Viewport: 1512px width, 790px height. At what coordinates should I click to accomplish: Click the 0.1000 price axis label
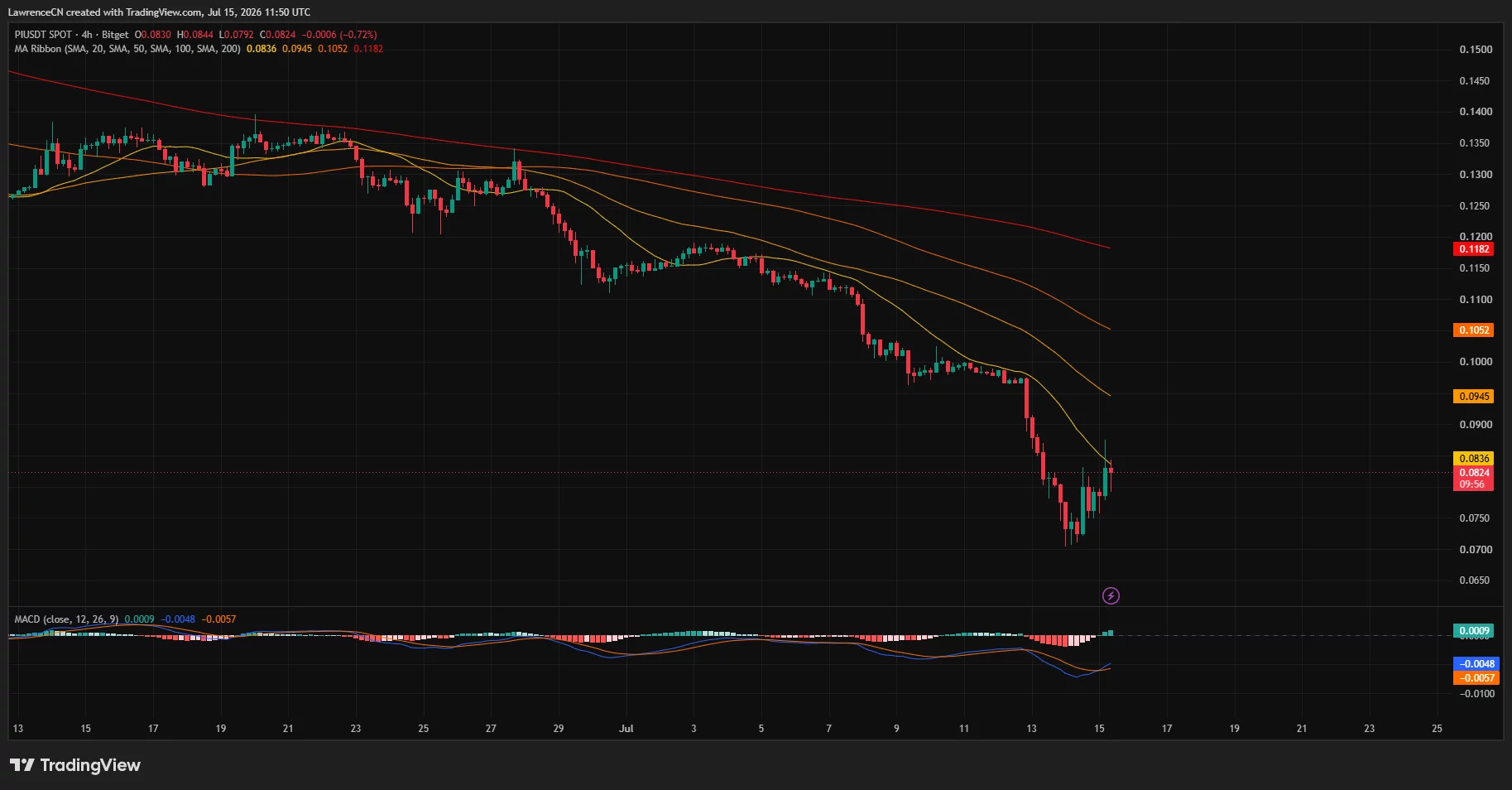coord(1476,362)
